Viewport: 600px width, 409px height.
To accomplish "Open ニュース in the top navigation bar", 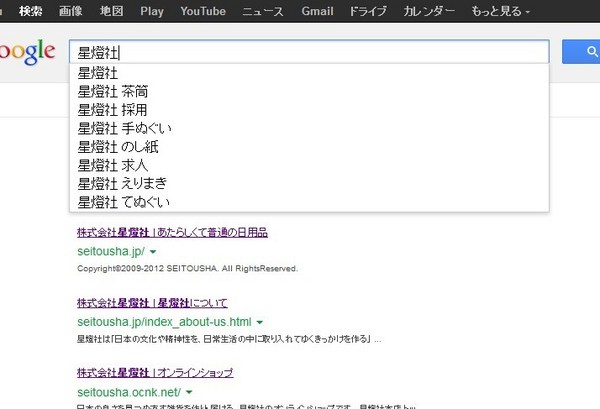I will 263,11.
